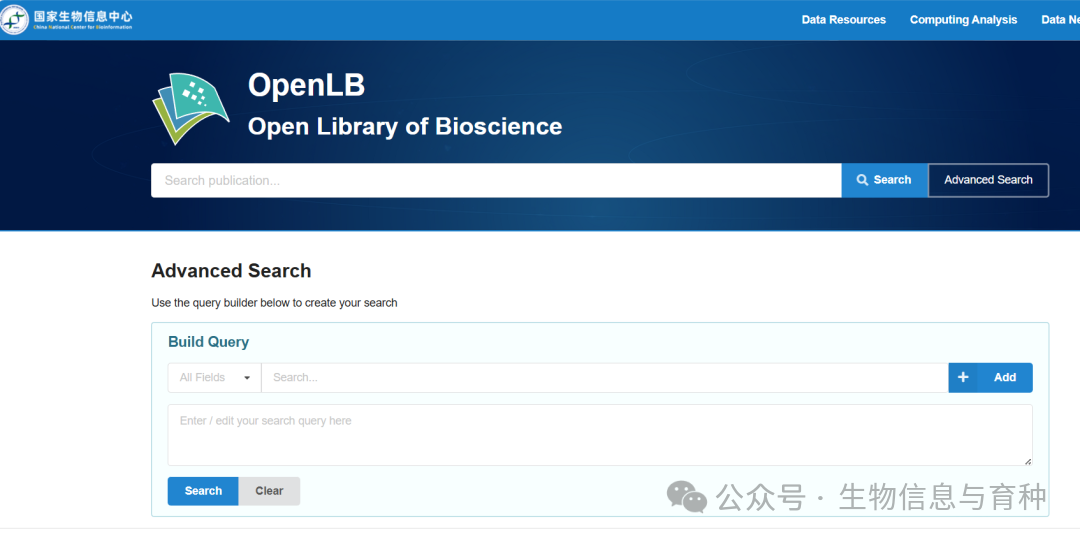Screen dimensions: 1080x540
Task: Click the partially visible Data menu item
Action: [x=1059, y=20]
